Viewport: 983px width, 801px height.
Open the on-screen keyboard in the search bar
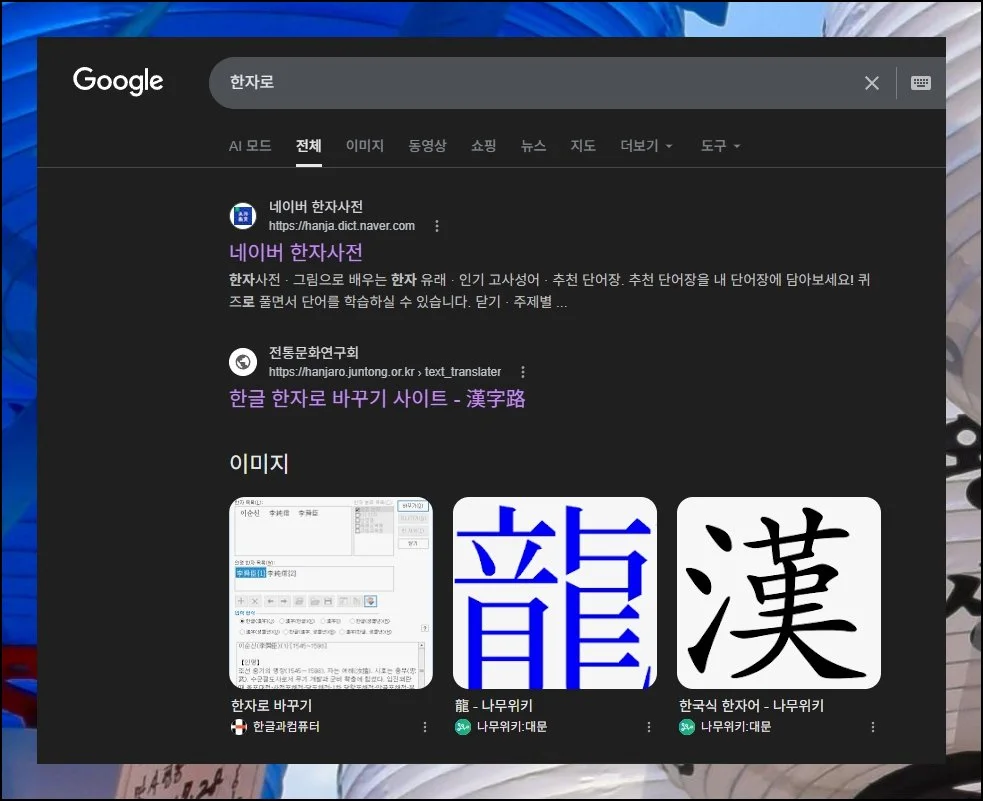[x=919, y=83]
